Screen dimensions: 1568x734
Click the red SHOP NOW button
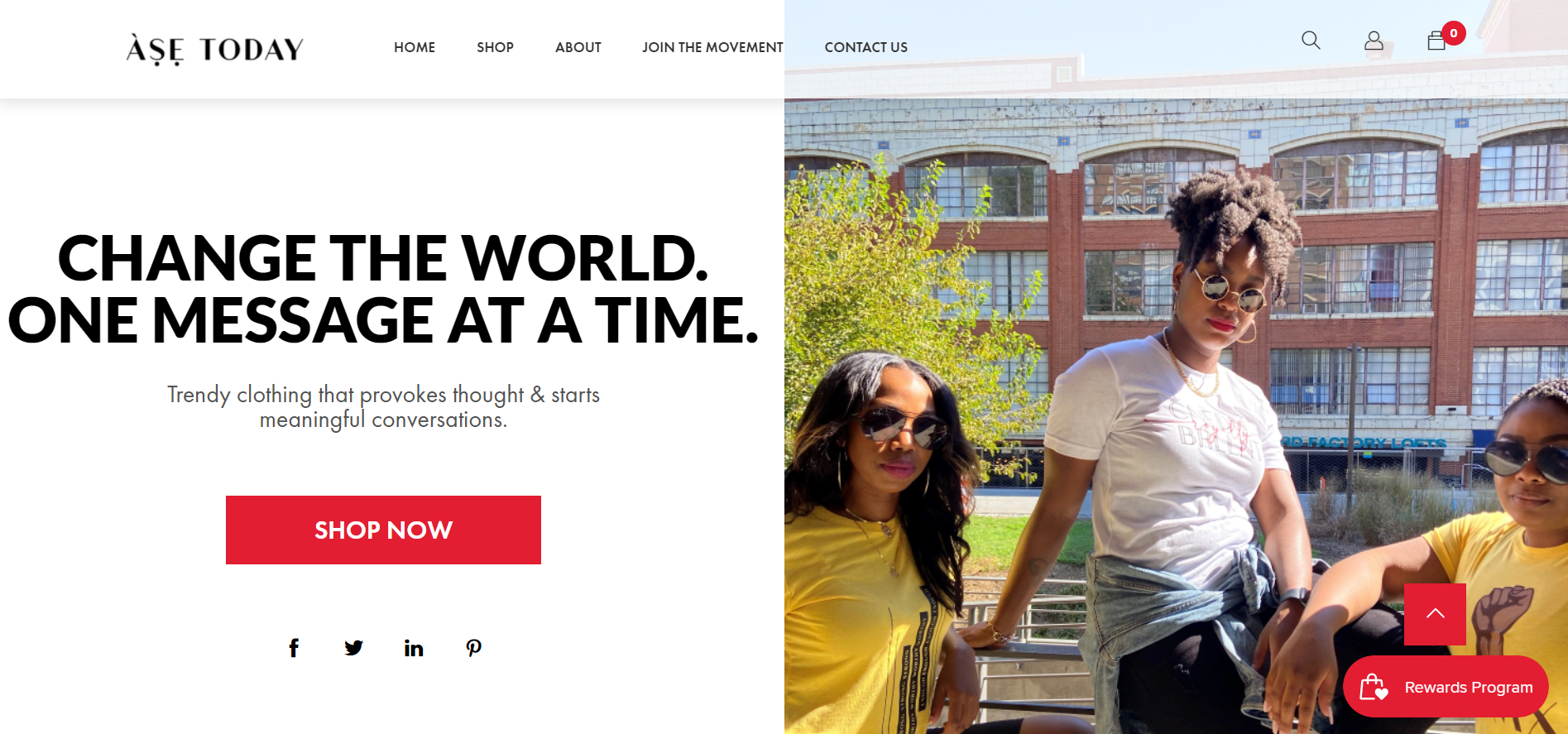pyautogui.click(x=383, y=530)
